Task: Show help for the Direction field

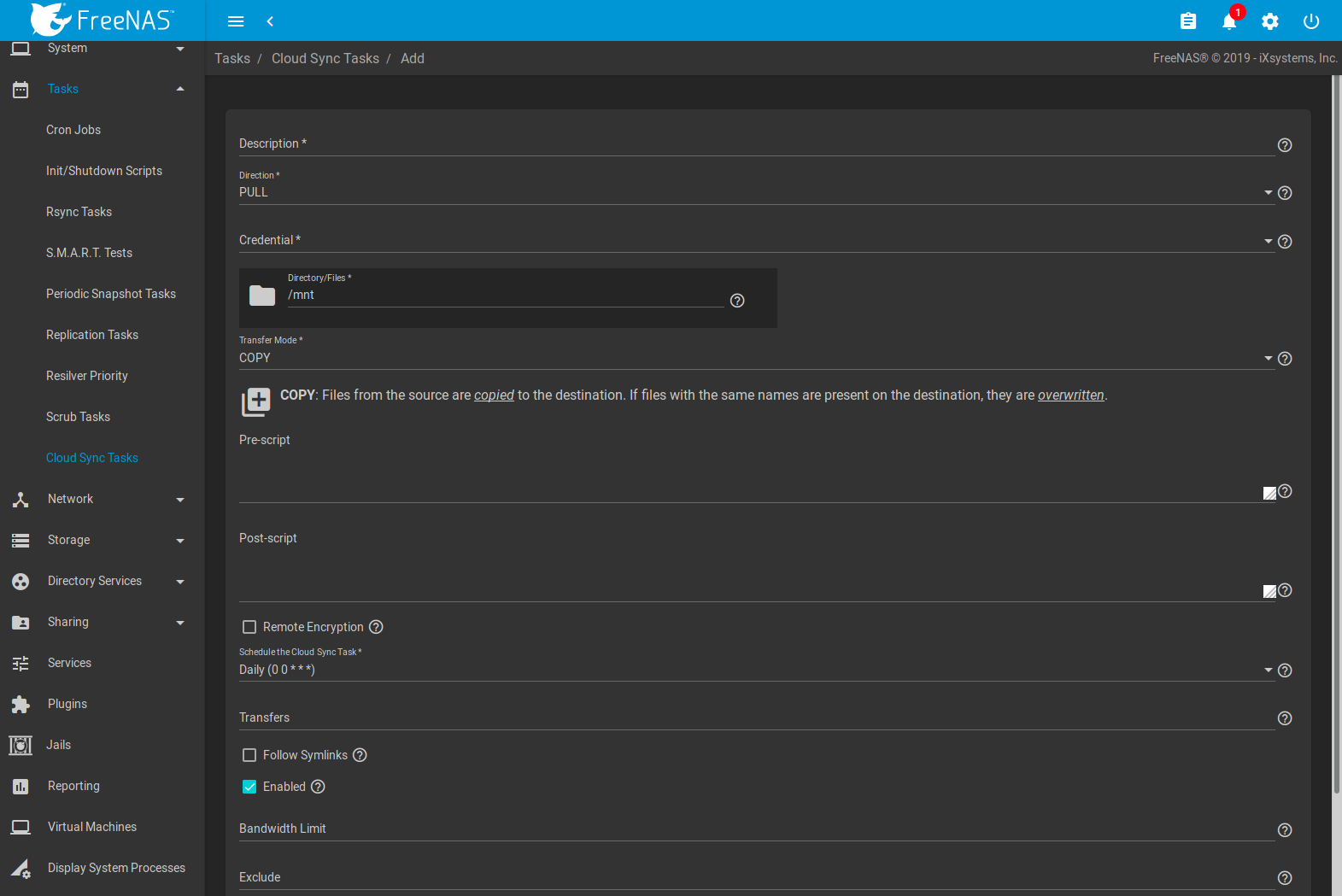Action: pyautogui.click(x=1285, y=193)
